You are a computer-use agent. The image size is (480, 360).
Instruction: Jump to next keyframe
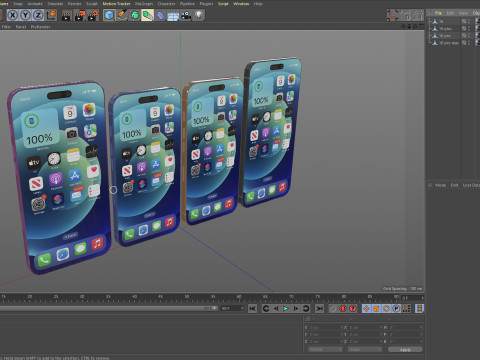point(306,309)
